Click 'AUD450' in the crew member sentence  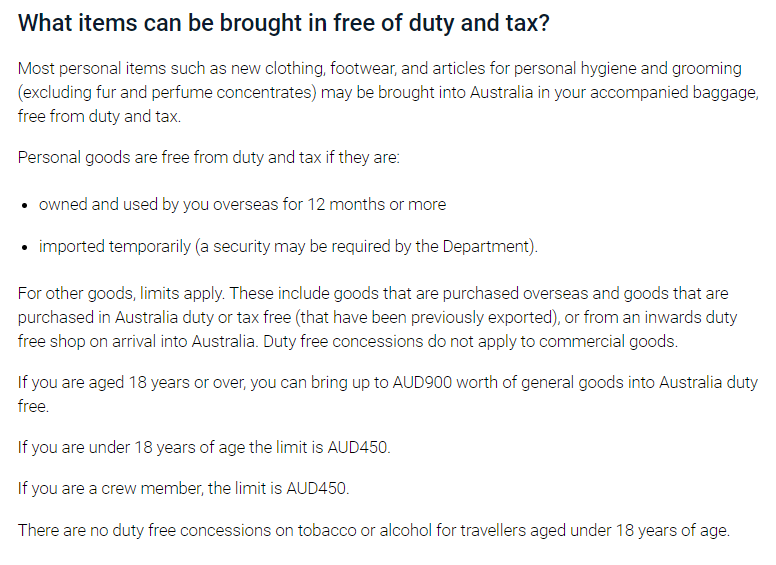[317, 488]
